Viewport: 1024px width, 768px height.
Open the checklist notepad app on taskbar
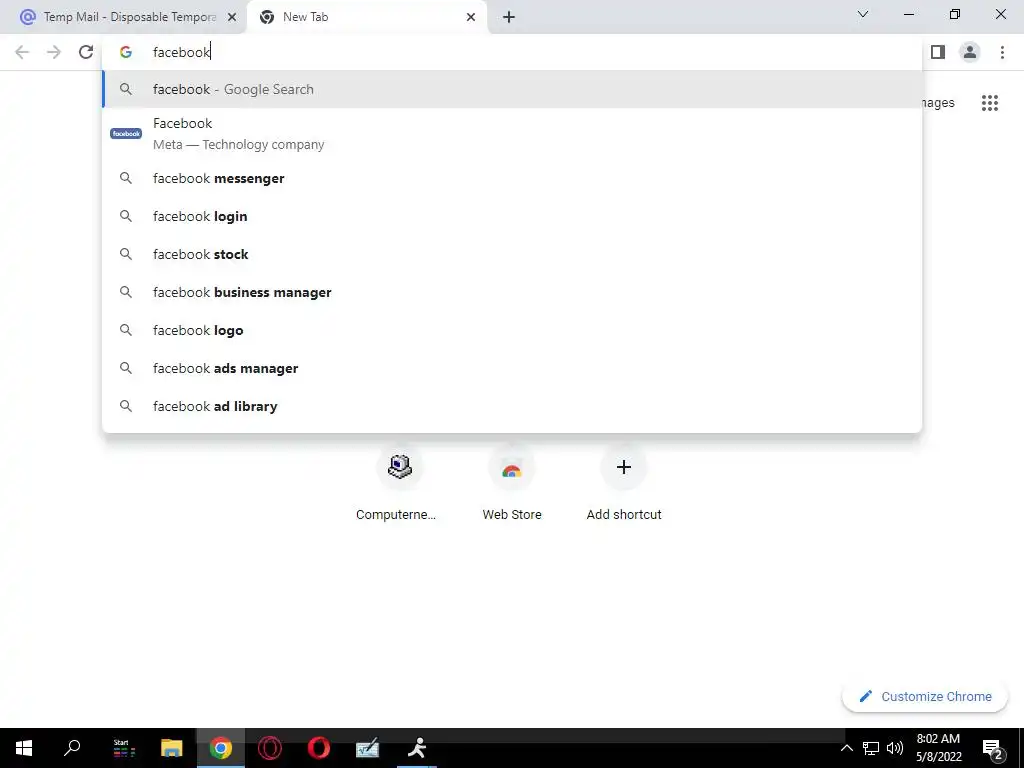tap(368, 748)
